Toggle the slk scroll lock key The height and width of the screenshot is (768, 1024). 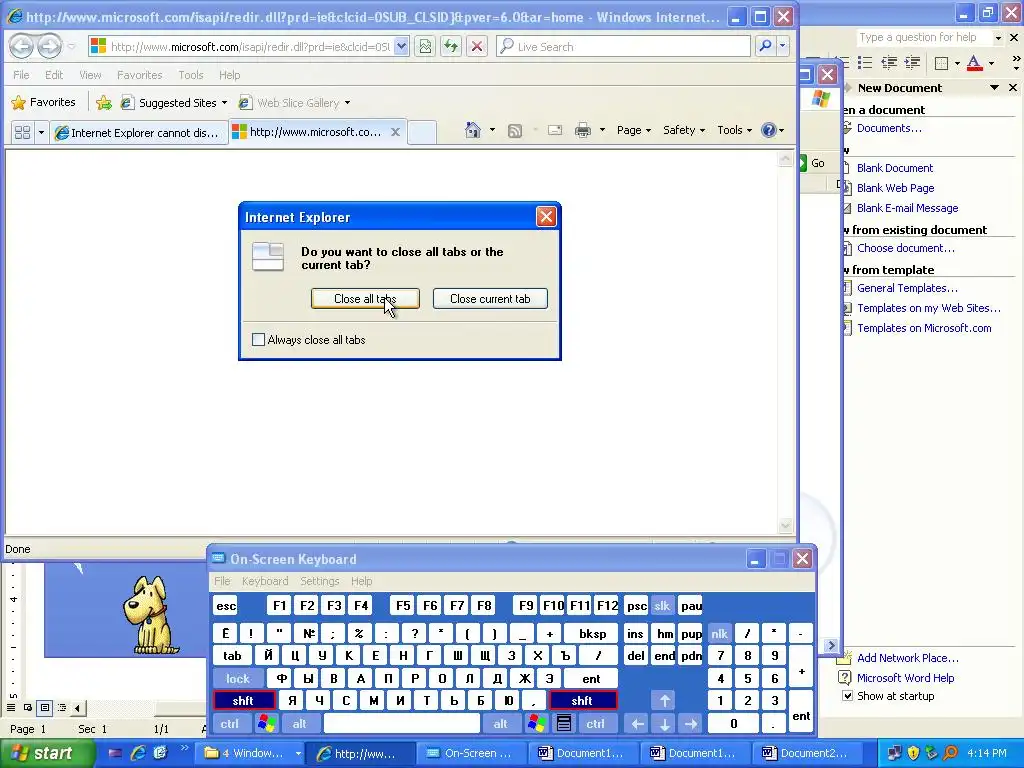point(662,606)
